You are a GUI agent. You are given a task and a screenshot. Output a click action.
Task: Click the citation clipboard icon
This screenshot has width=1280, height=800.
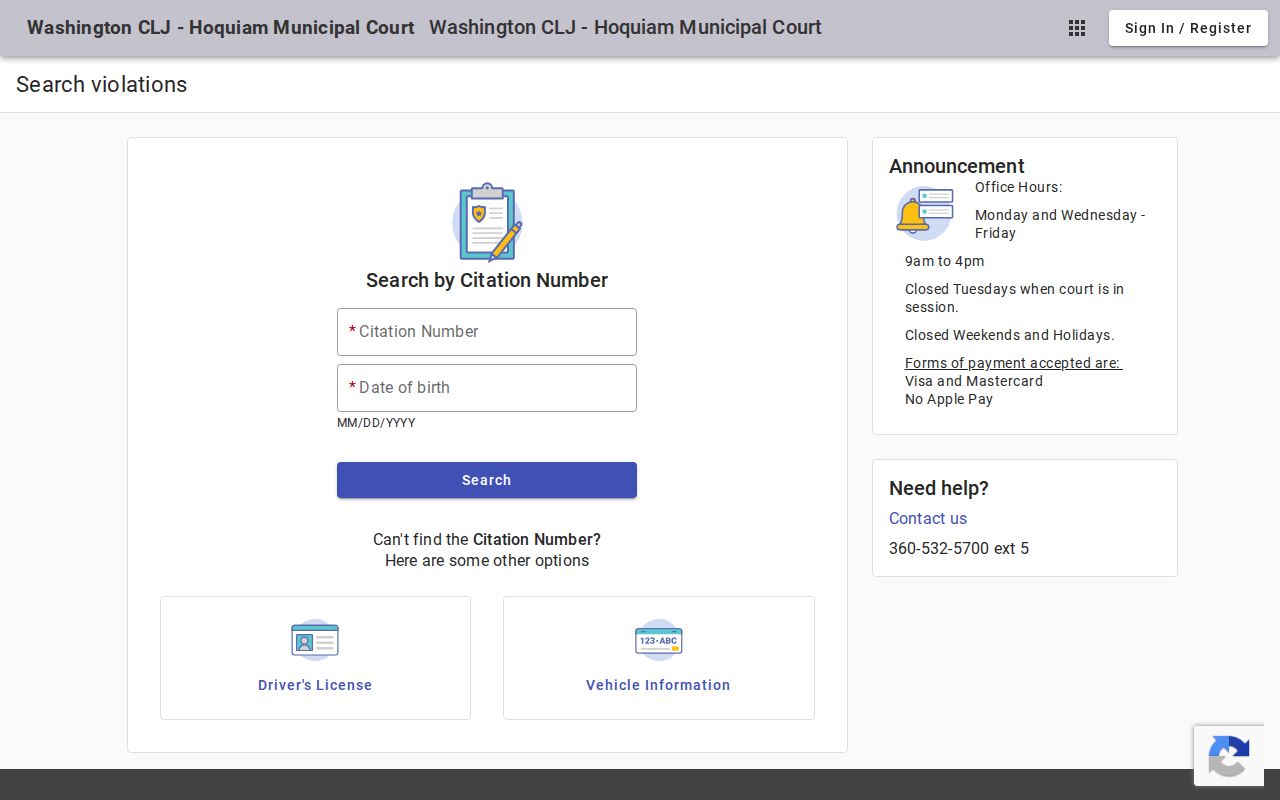487,222
